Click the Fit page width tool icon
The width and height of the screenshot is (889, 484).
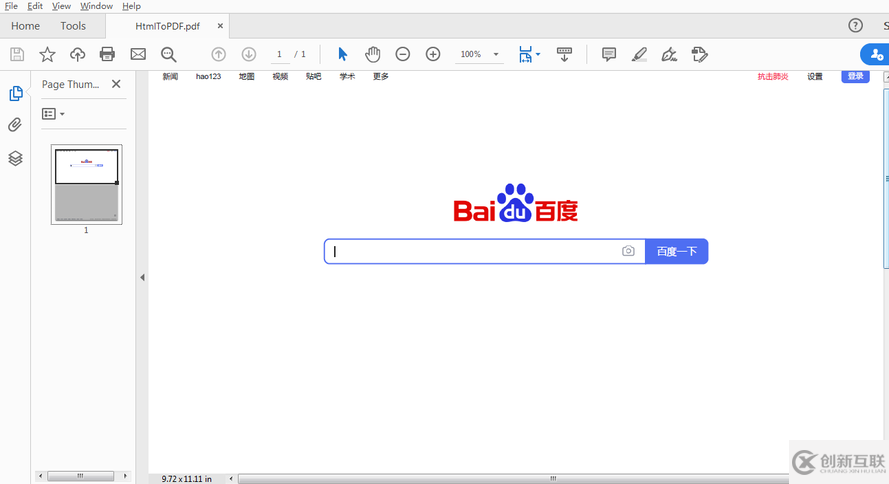coord(525,54)
